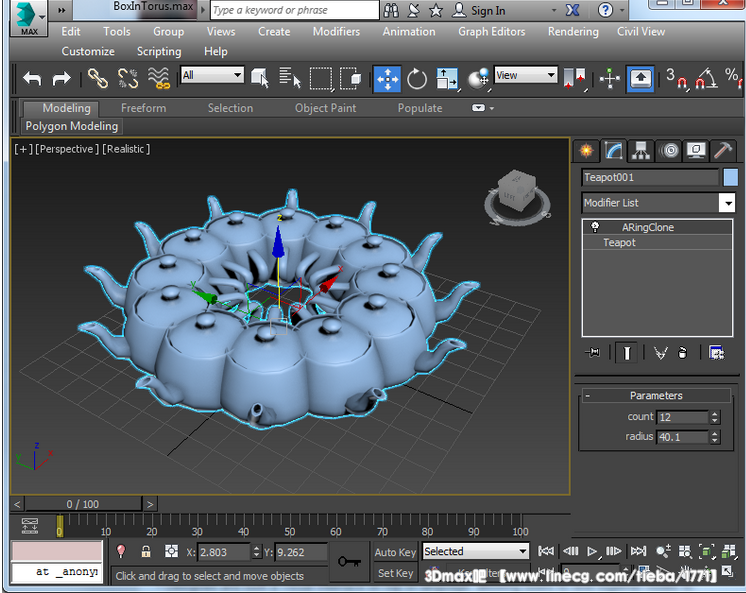Open the Selected key filter dropdown
This screenshot has width=746, height=593.
click(475, 552)
